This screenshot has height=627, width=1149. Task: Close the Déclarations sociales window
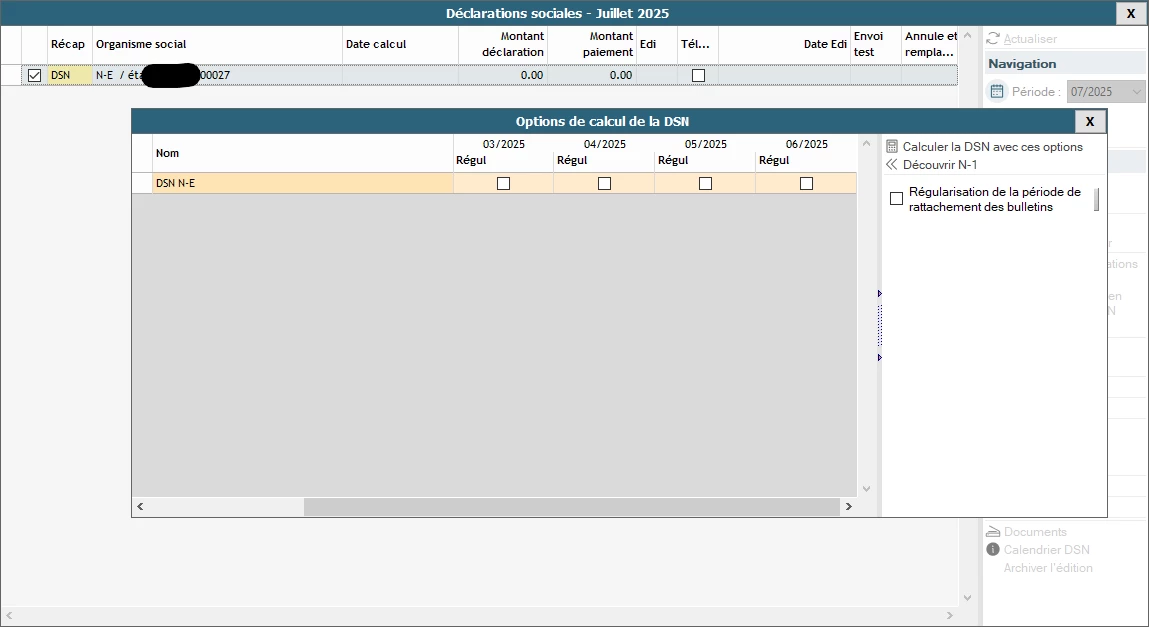click(x=1131, y=13)
